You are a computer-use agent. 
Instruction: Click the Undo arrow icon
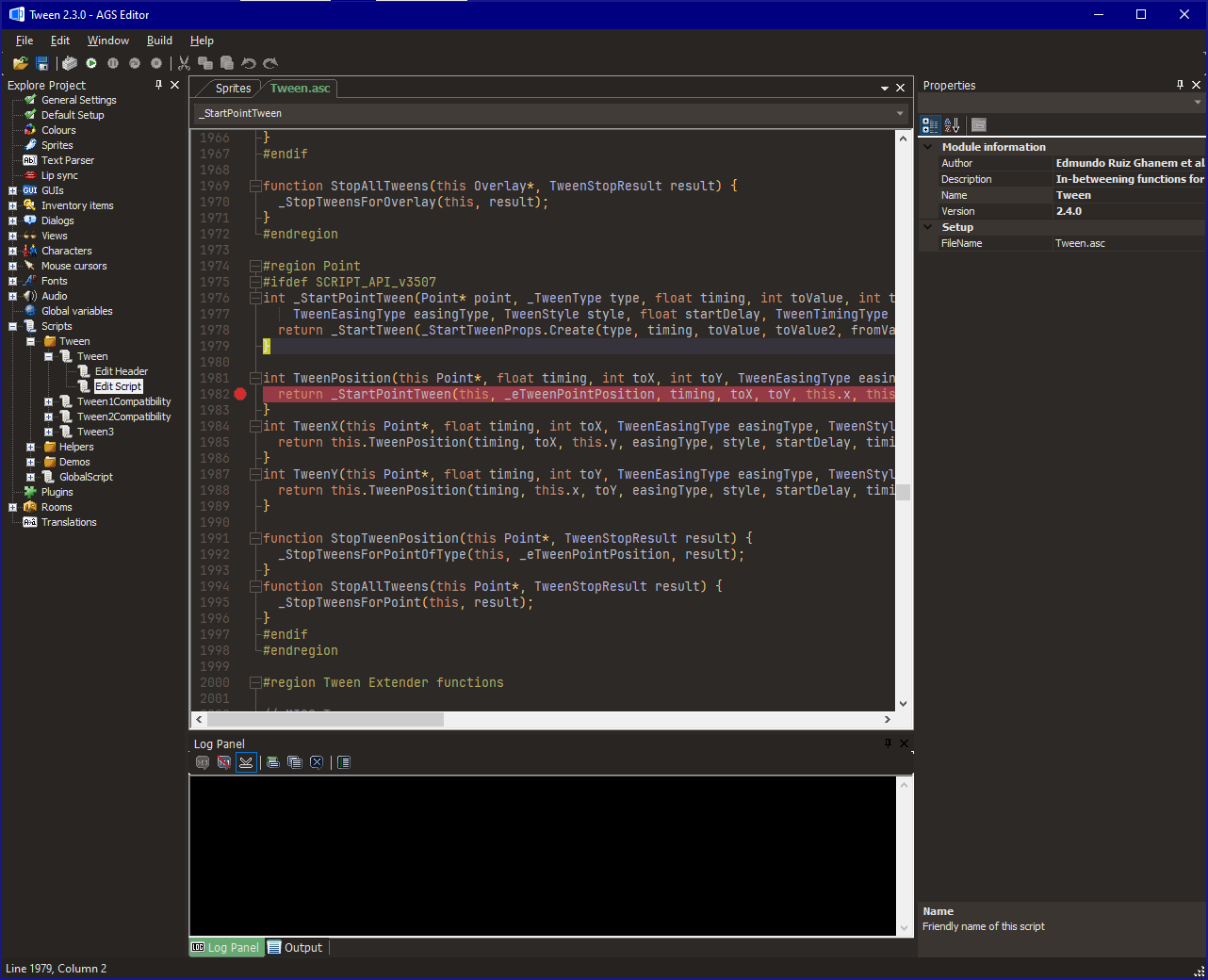(x=249, y=63)
